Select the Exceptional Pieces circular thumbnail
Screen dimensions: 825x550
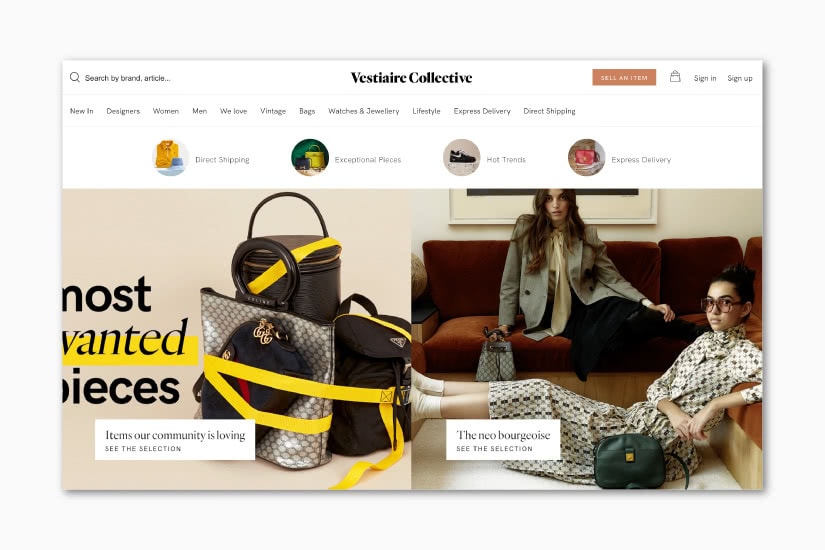[310, 157]
